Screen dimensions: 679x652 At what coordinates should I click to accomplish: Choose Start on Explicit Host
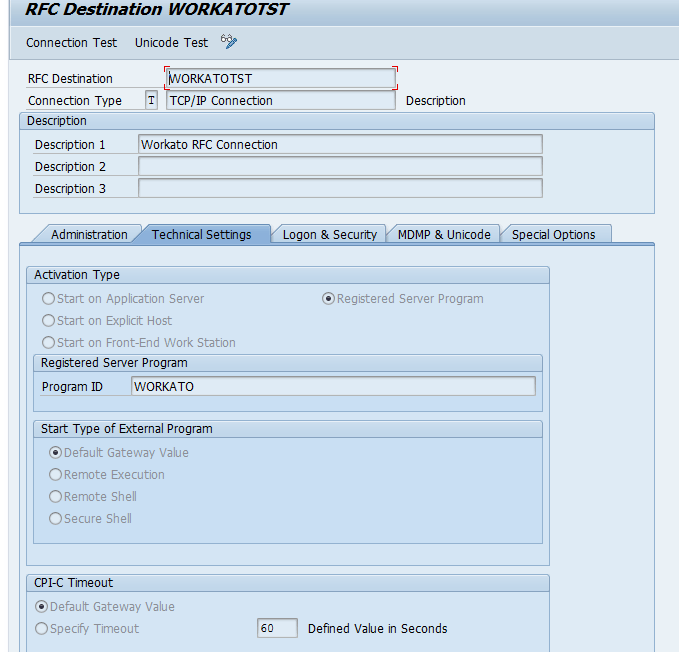(48, 321)
